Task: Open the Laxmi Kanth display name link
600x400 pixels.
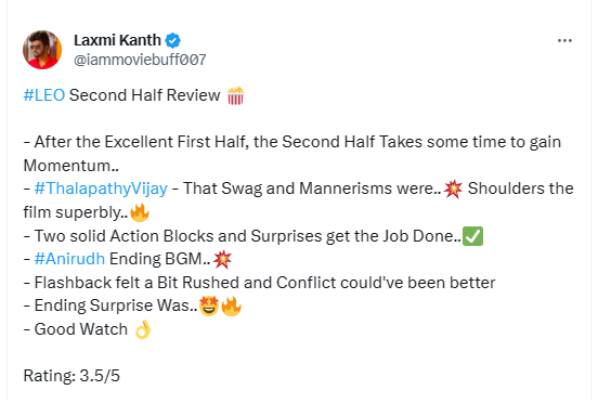Action: 118,41
